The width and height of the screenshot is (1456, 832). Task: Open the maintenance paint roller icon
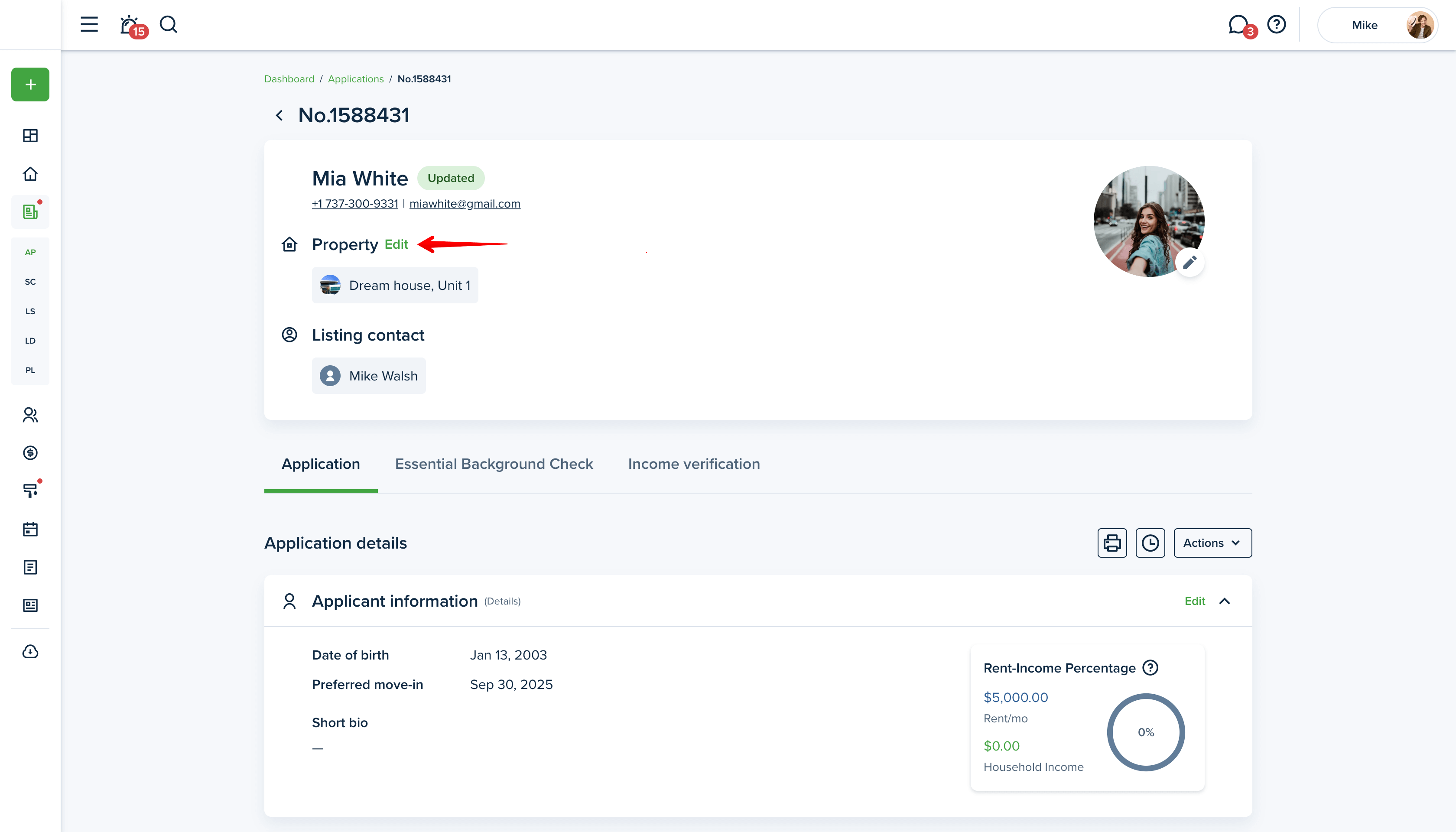pos(30,490)
